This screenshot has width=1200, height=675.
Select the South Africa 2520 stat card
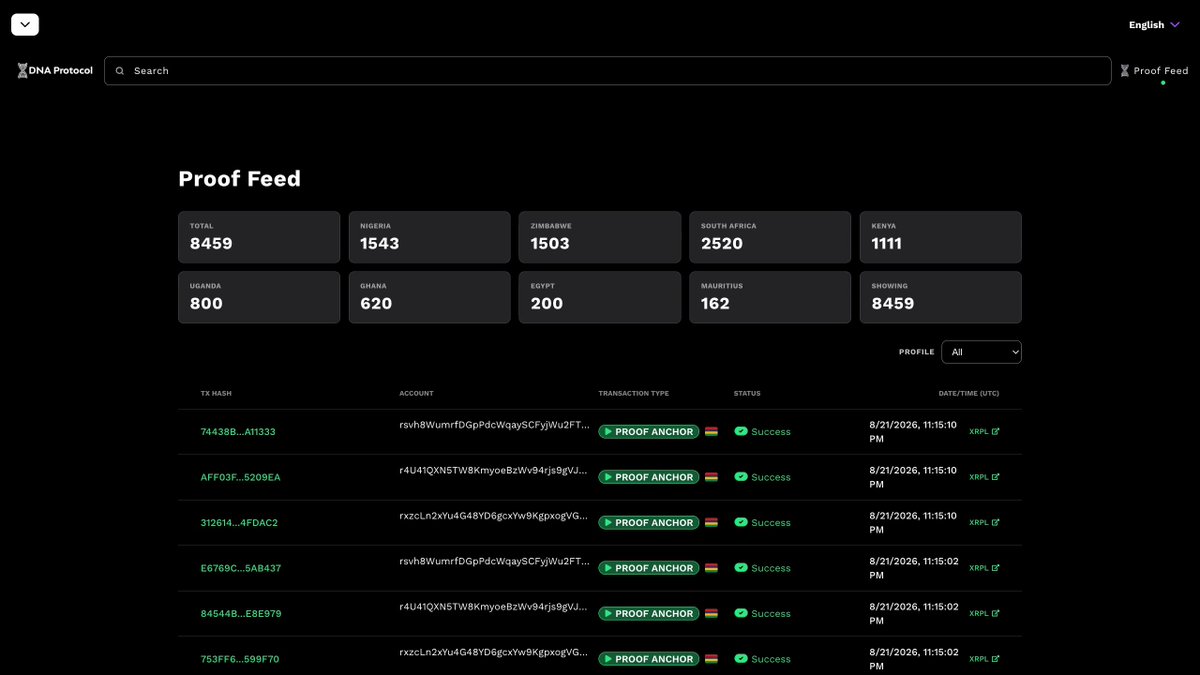770,237
